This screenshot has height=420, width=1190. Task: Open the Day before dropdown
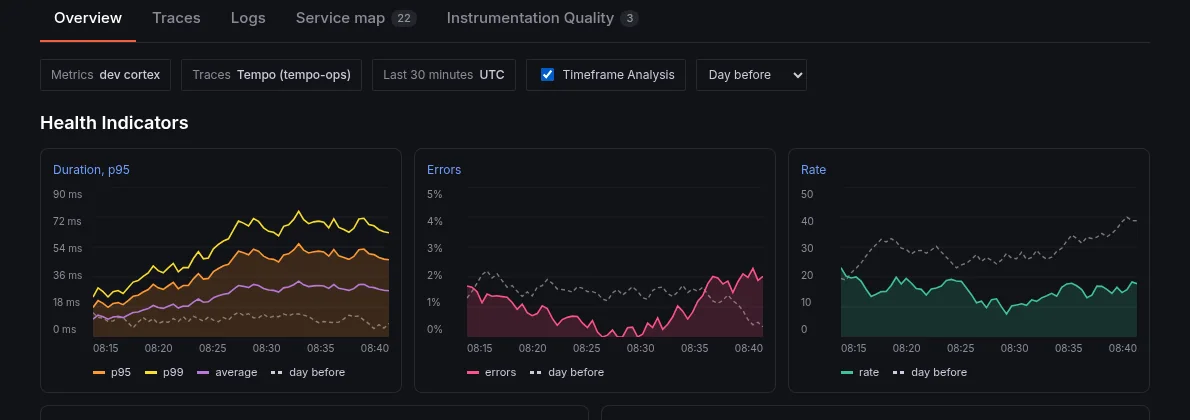751,75
